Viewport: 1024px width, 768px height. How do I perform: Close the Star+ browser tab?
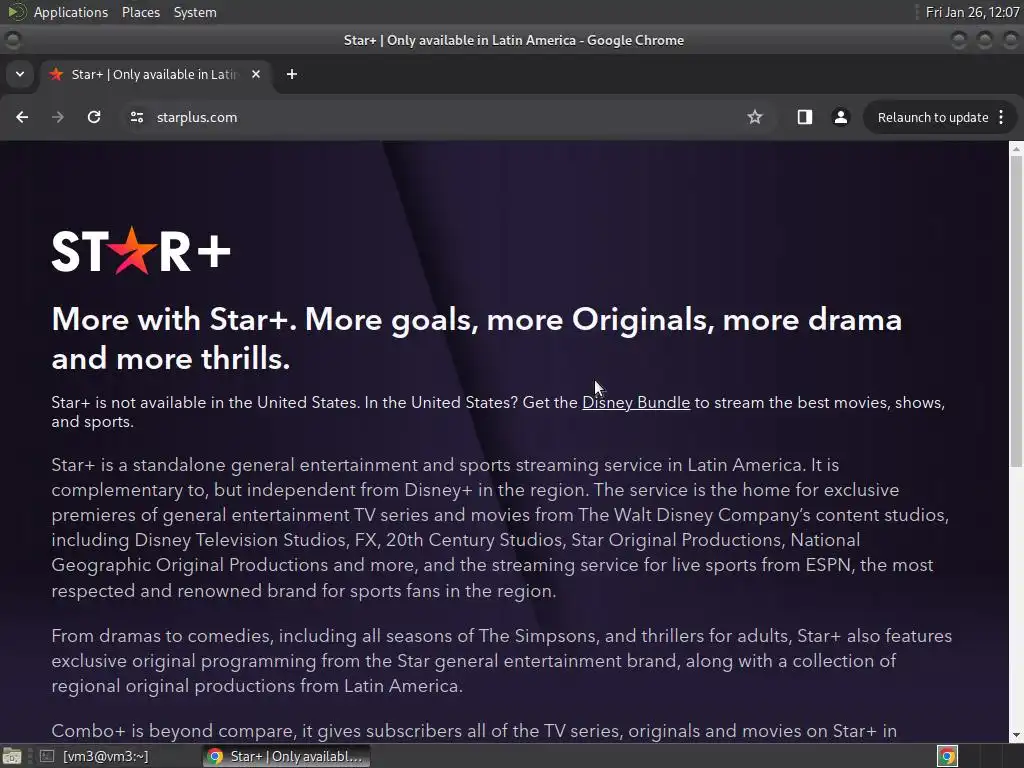(x=256, y=74)
